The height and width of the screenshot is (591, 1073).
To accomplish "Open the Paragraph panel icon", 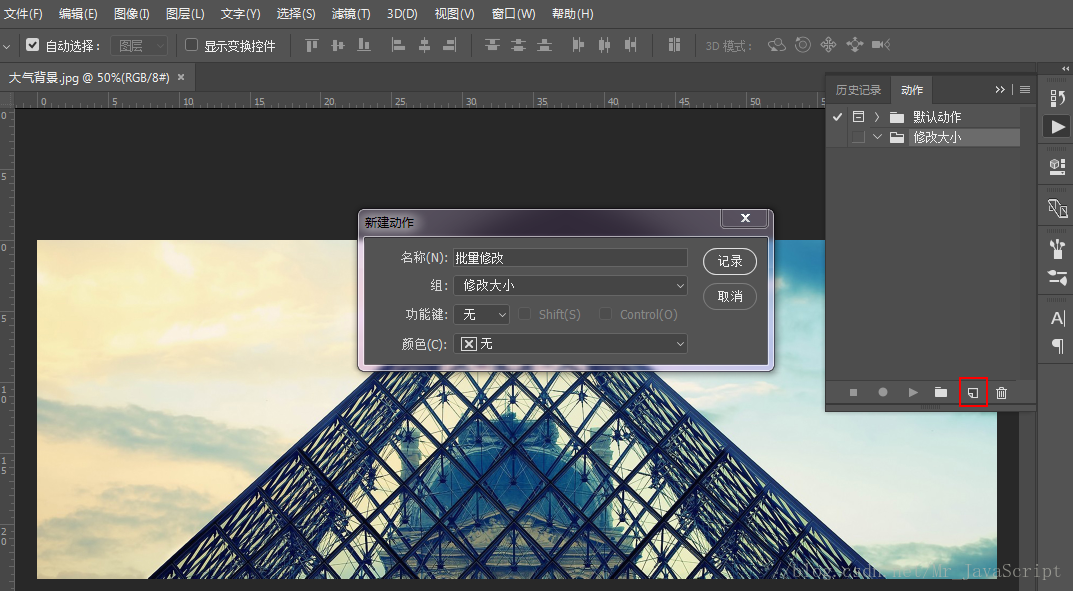I will pos(1057,345).
